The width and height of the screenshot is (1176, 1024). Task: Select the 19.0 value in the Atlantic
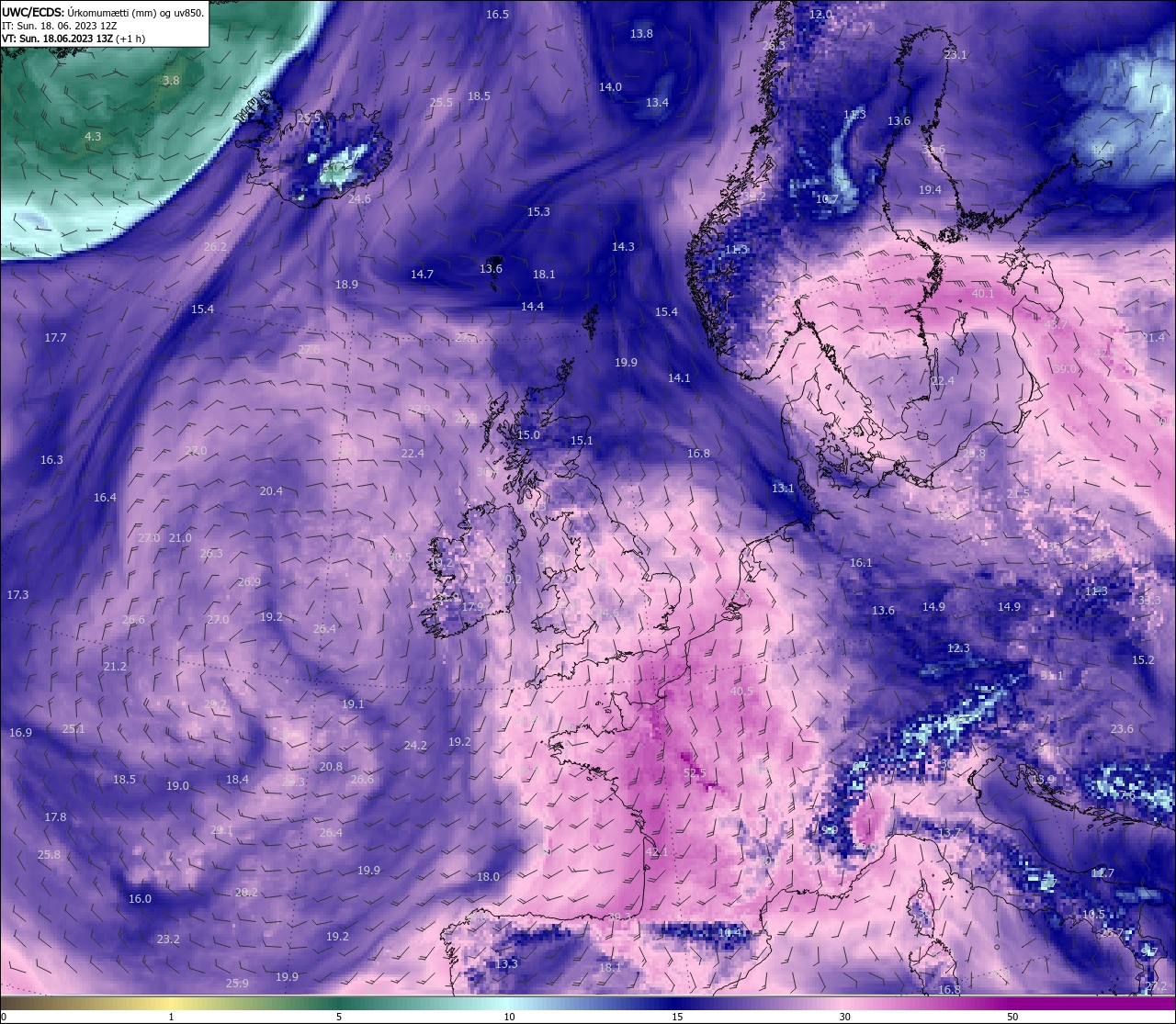tap(177, 785)
